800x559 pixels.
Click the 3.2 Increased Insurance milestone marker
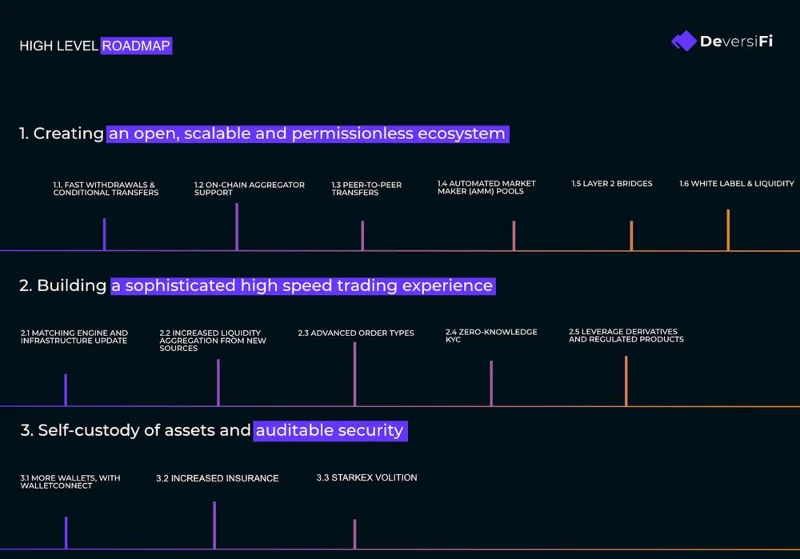point(214,525)
